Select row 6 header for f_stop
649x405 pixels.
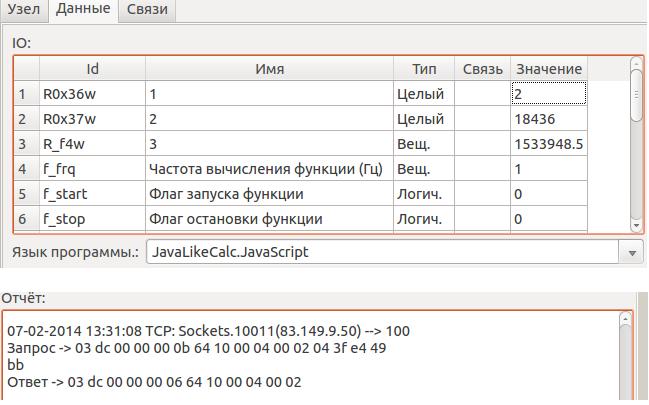click(x=24, y=218)
